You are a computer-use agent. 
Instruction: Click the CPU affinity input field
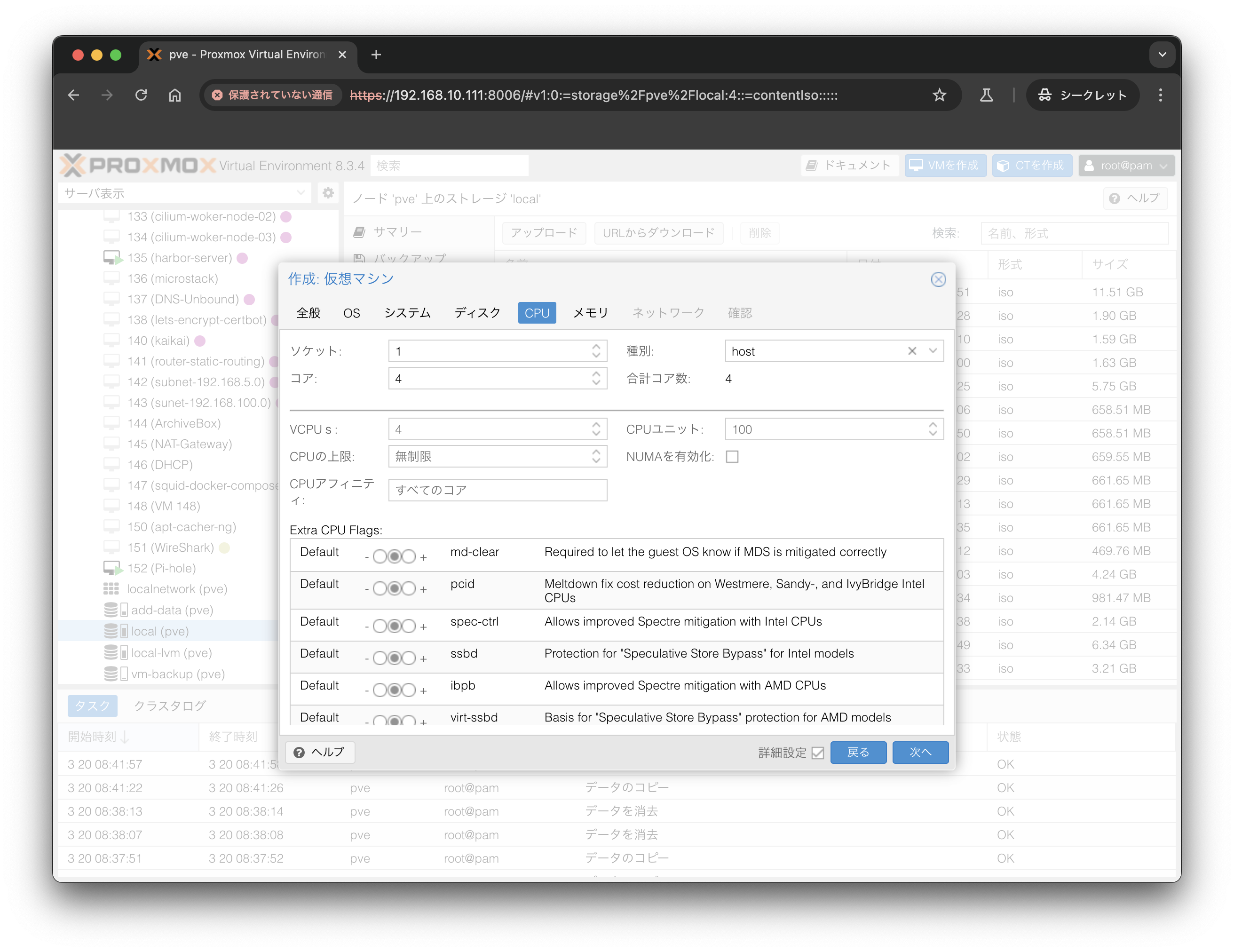click(497, 490)
